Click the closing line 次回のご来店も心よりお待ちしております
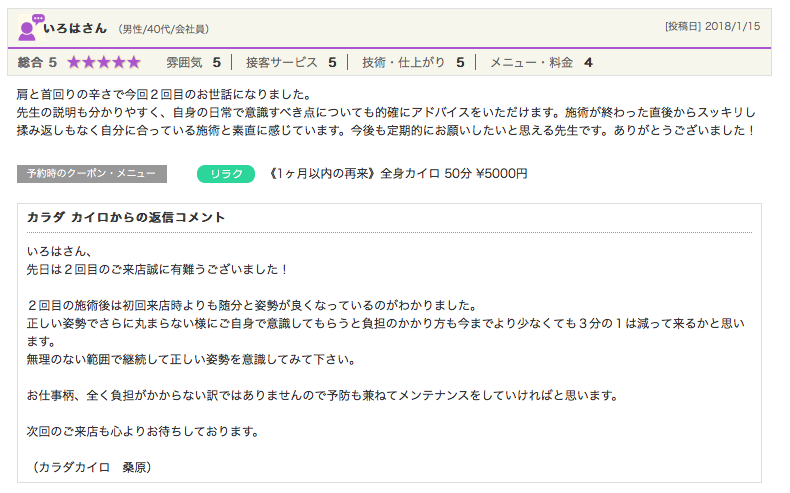790x493 pixels. coord(143,431)
